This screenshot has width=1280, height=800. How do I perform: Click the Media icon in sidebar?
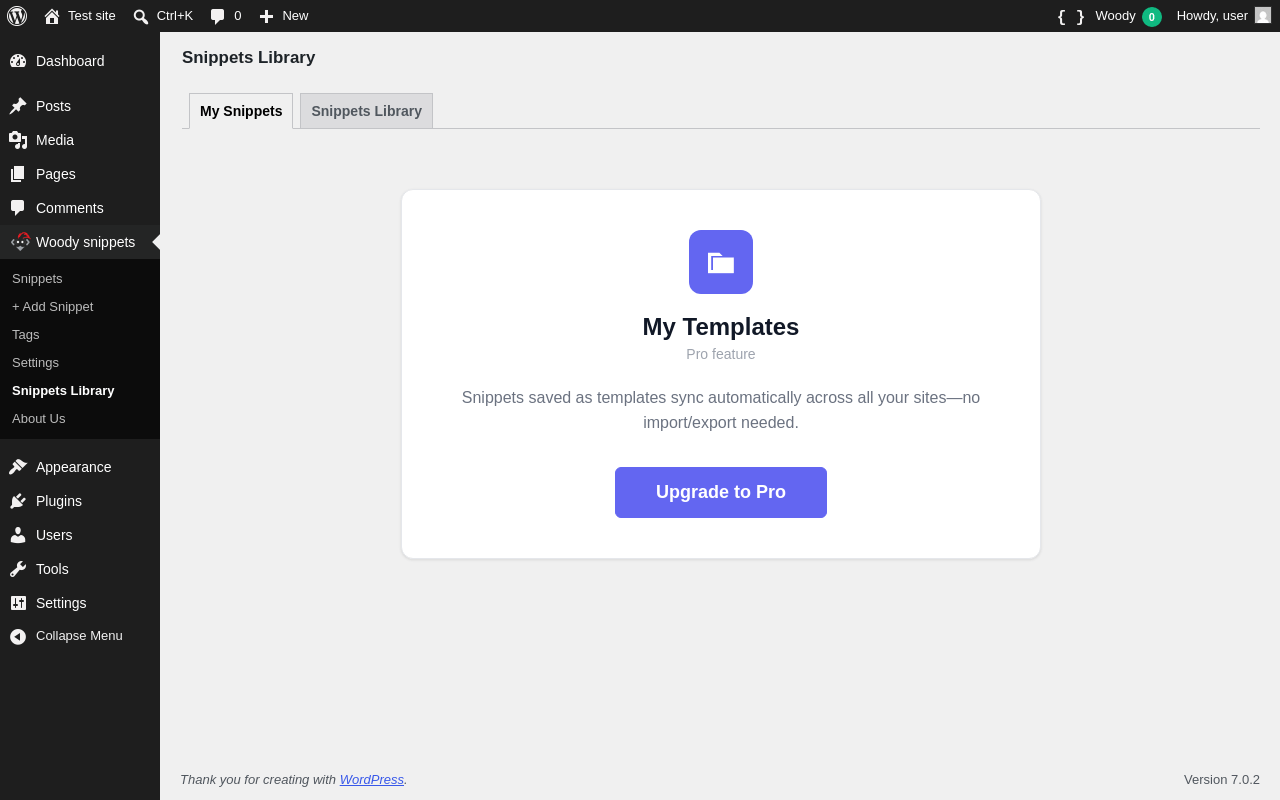(18, 140)
